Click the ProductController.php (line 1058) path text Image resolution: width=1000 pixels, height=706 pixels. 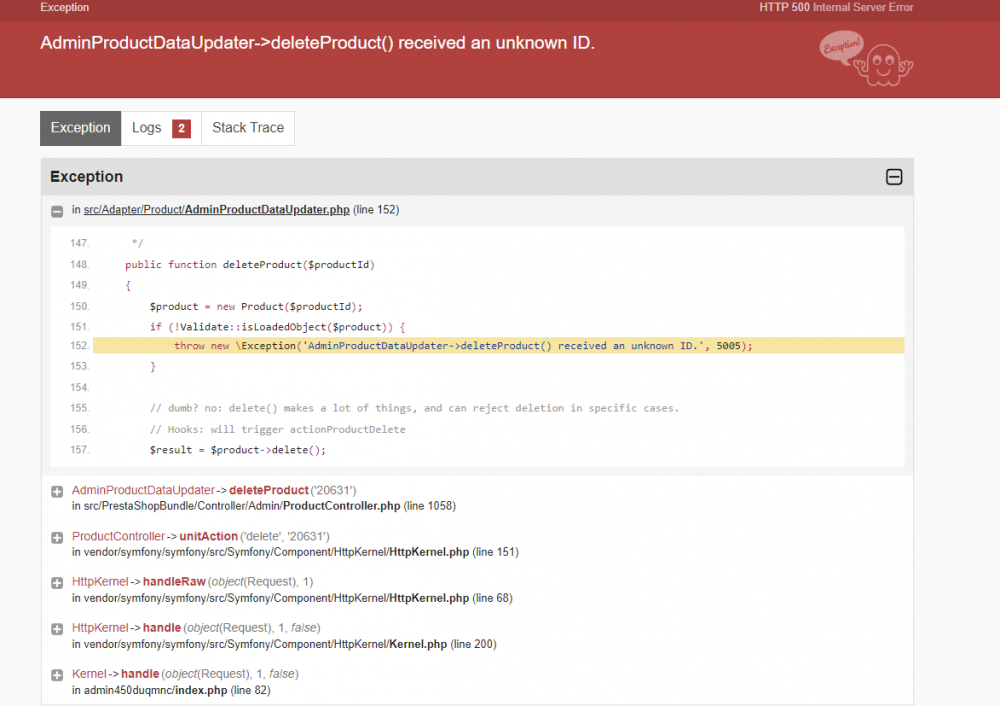pos(263,506)
